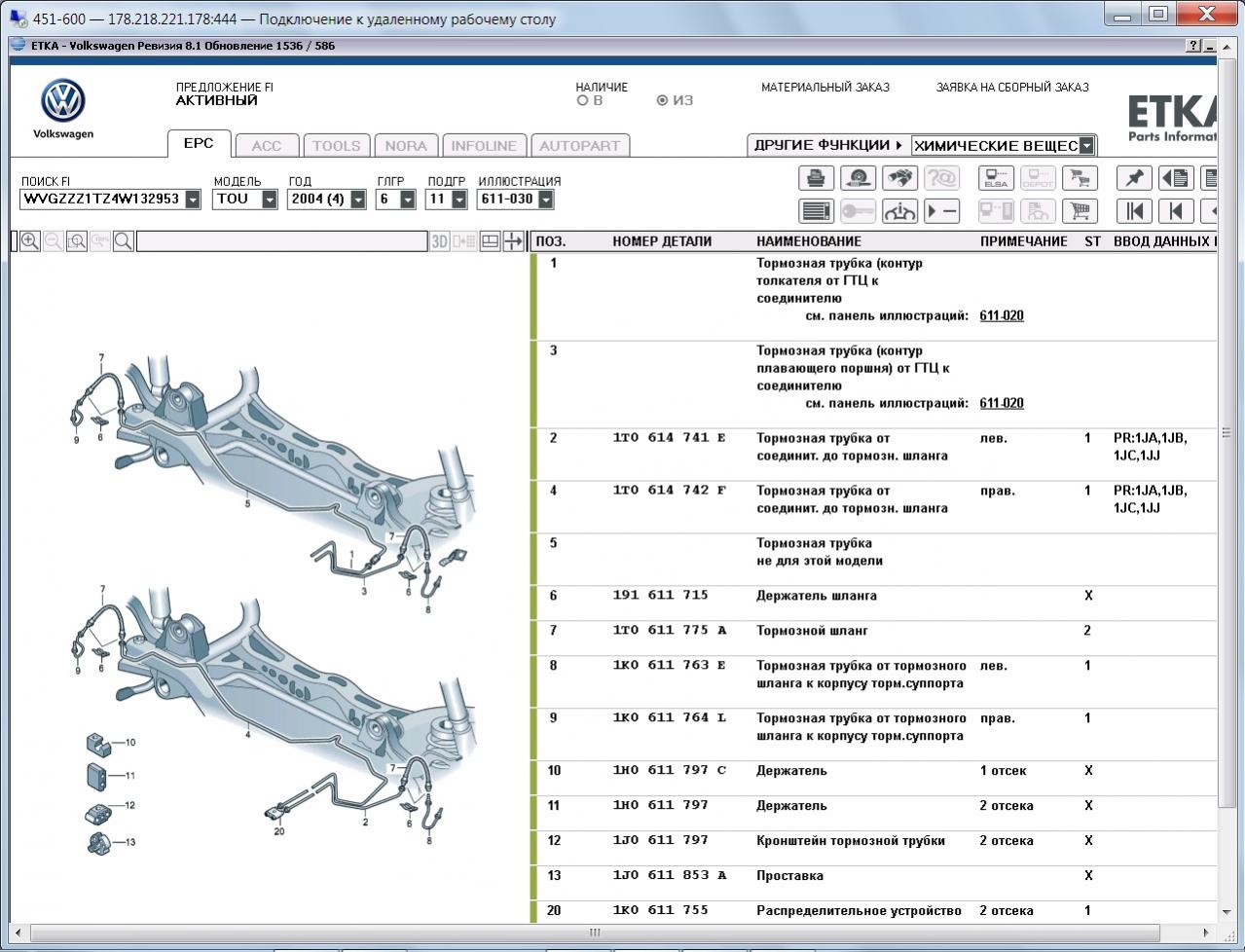
Task: Select part number 1T0 614 742 F
Action: (x=670, y=491)
